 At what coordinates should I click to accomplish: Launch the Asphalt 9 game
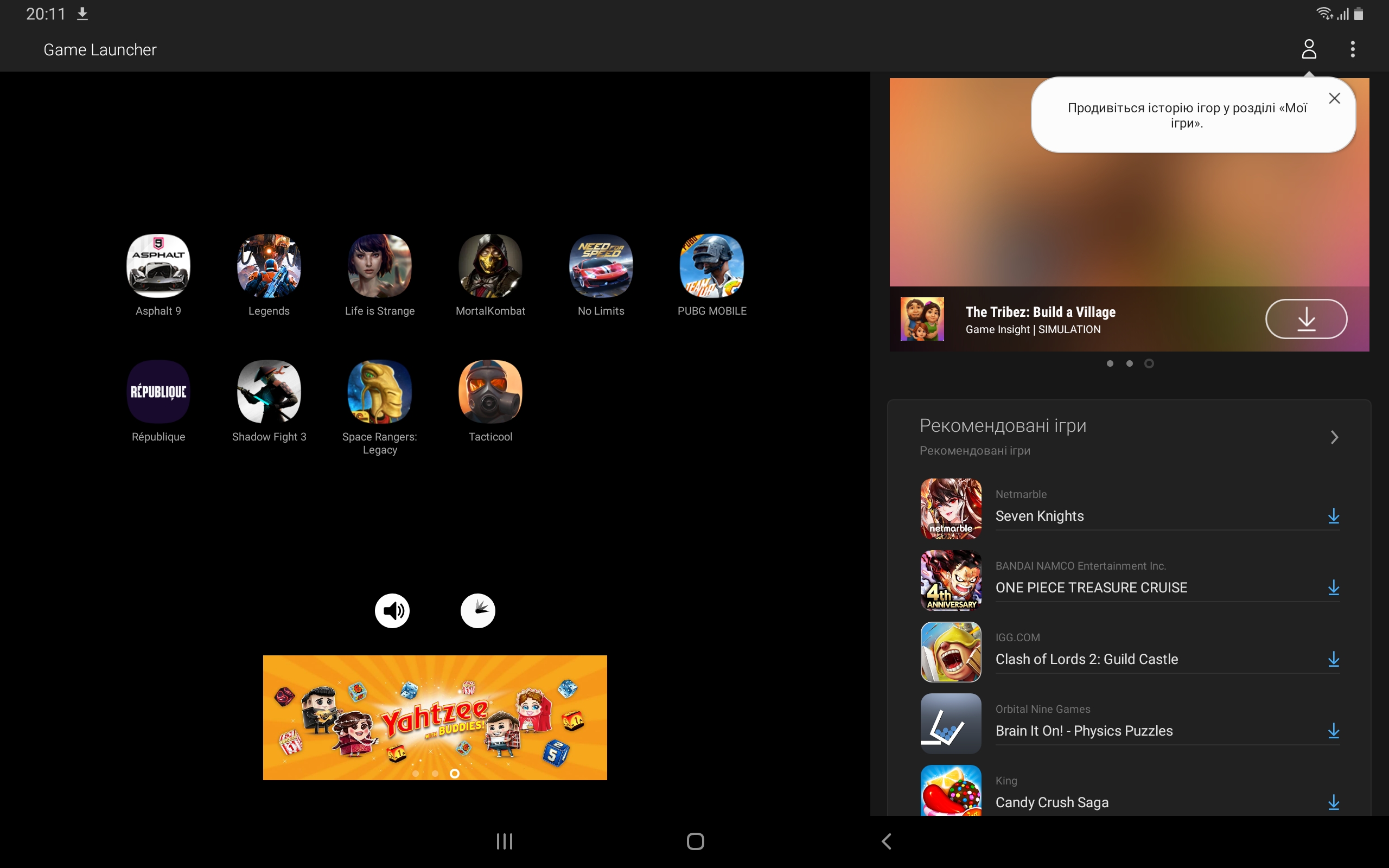(x=158, y=266)
